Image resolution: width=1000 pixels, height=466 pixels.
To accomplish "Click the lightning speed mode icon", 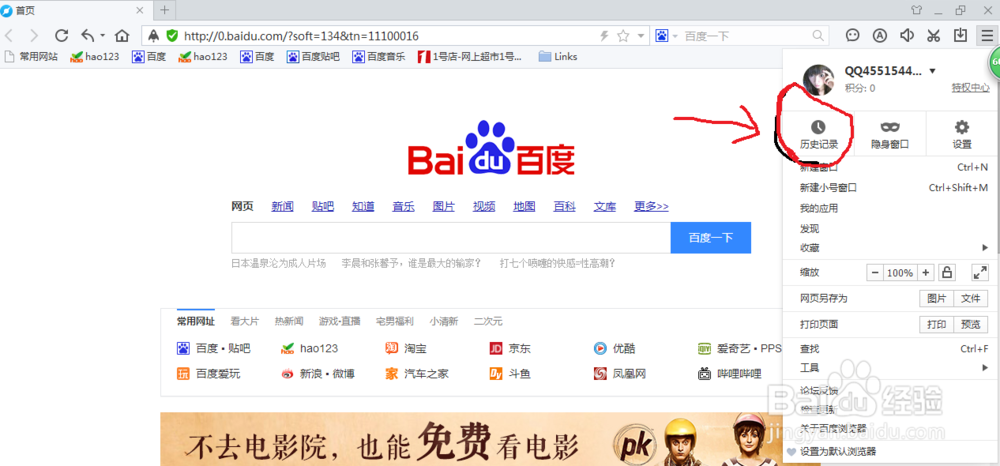I will tap(605, 36).
